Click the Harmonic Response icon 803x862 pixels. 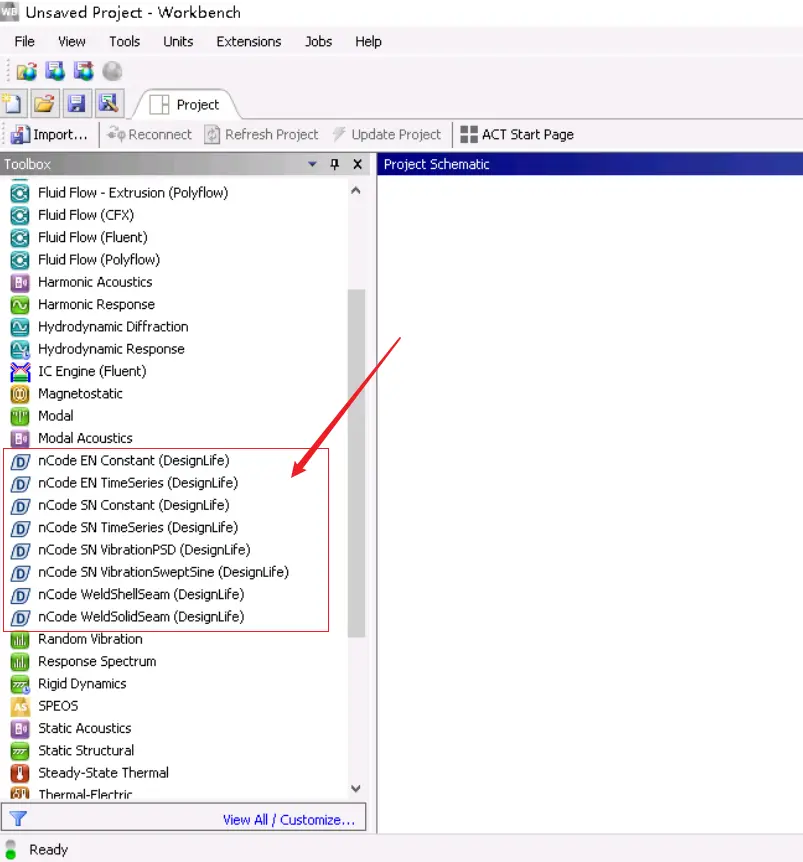click(20, 305)
